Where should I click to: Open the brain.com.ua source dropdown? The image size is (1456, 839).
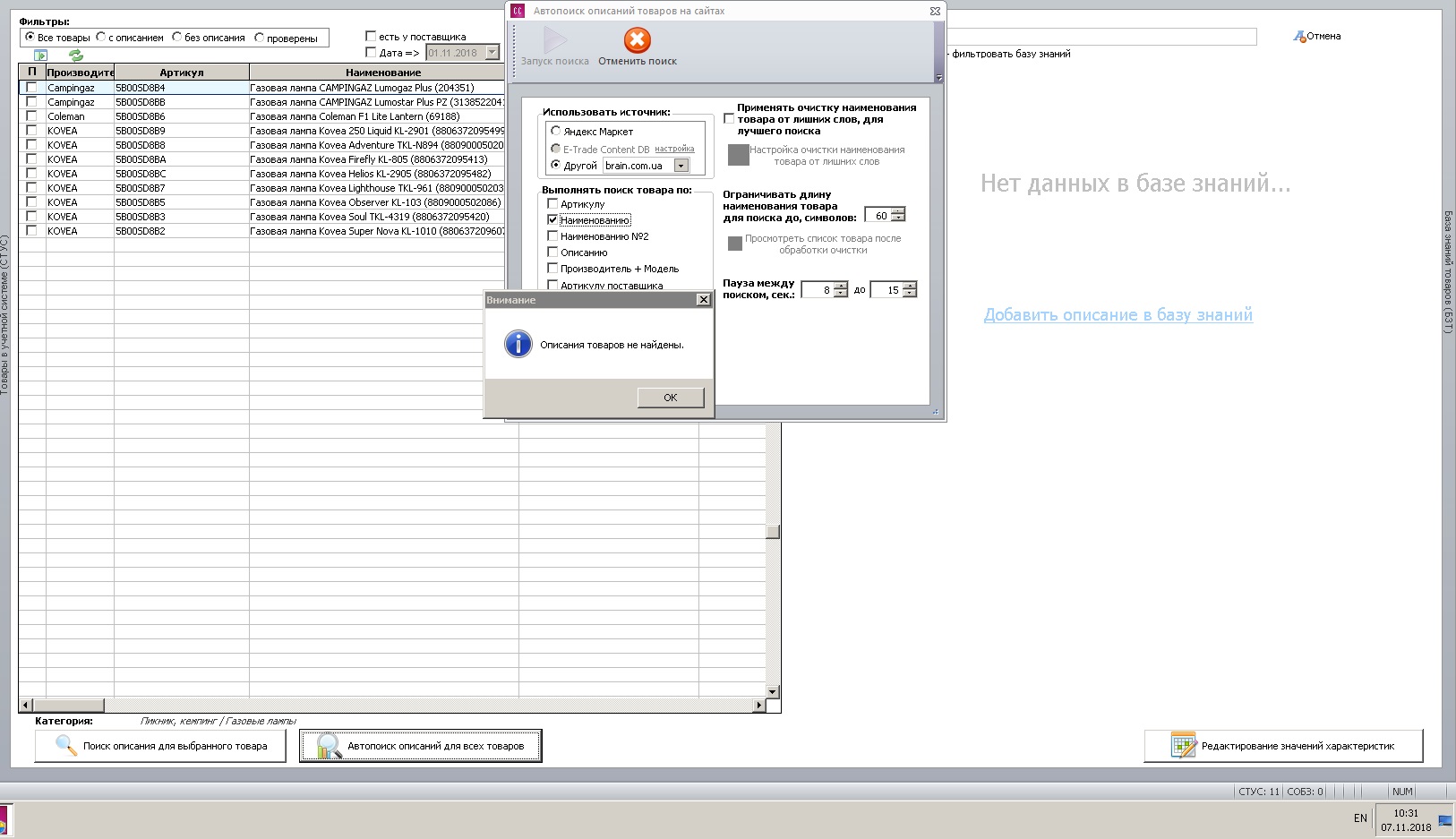[681, 166]
